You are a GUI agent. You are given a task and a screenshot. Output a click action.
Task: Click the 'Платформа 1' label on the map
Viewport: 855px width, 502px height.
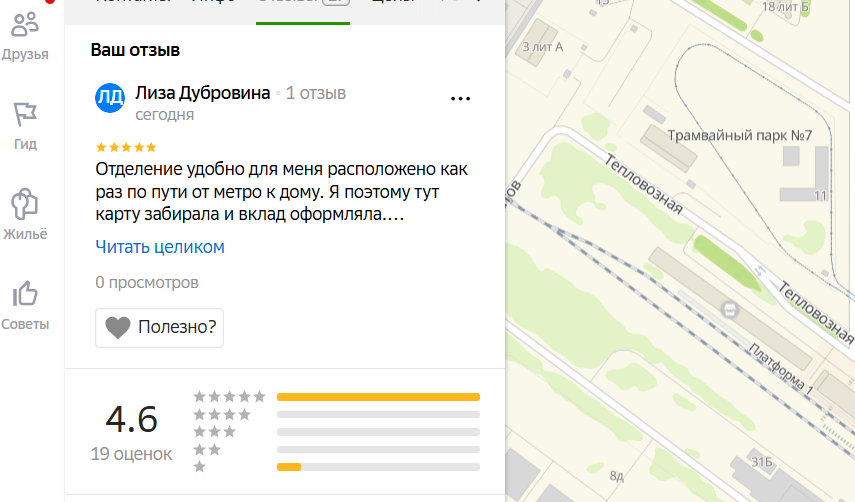[x=780, y=368]
